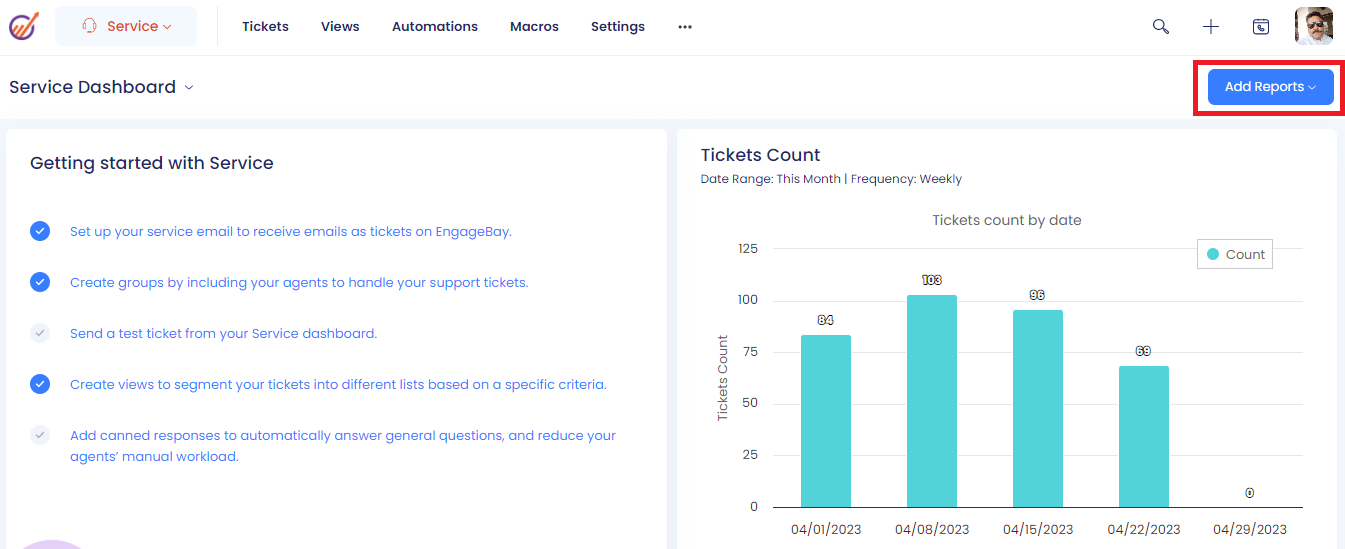Click the headset icon beside Service
Screen dimensions: 1345x549
pyautogui.click(x=90, y=26)
